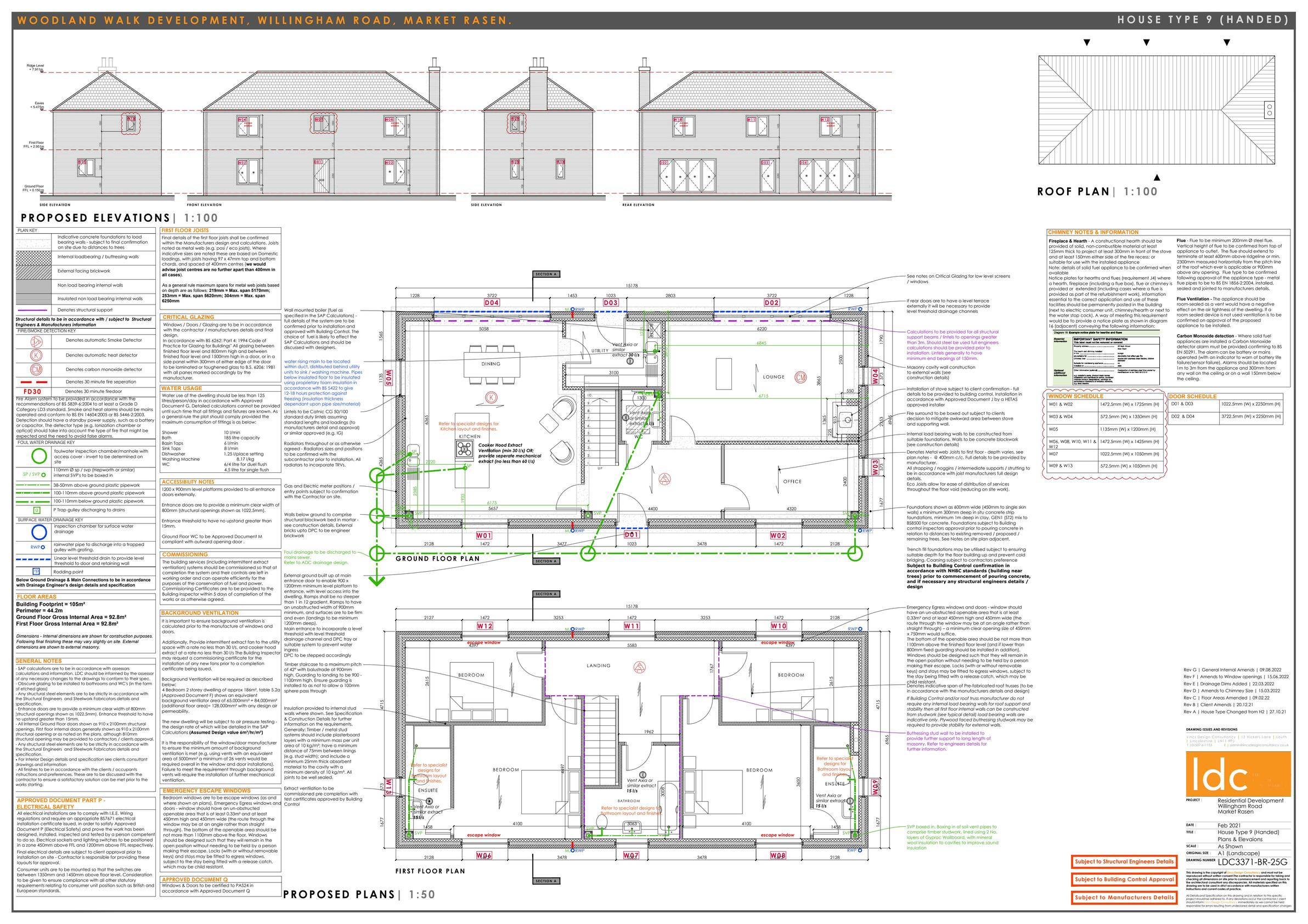This screenshot has height=924, width=1308.
Task: Click the upward arrow below the roof plan
Action: [x=1157, y=177]
